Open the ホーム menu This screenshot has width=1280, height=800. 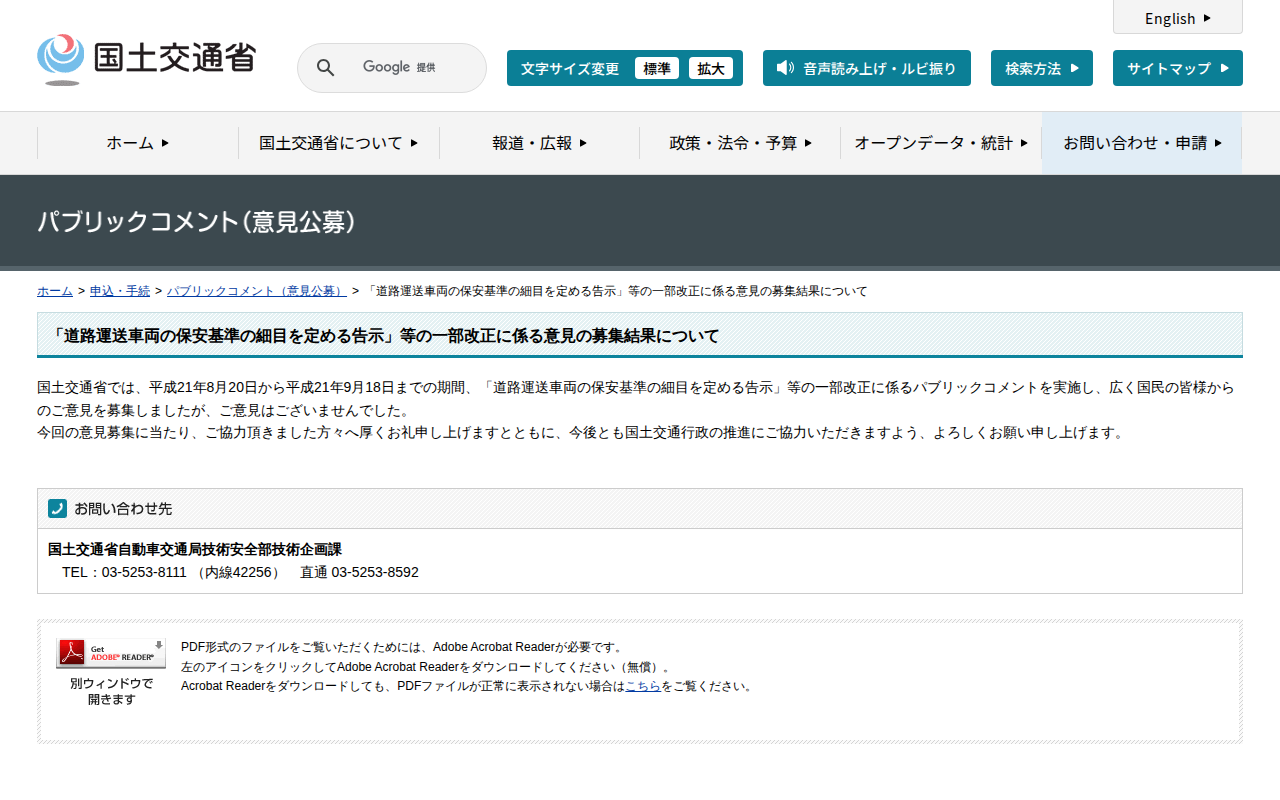pos(138,143)
